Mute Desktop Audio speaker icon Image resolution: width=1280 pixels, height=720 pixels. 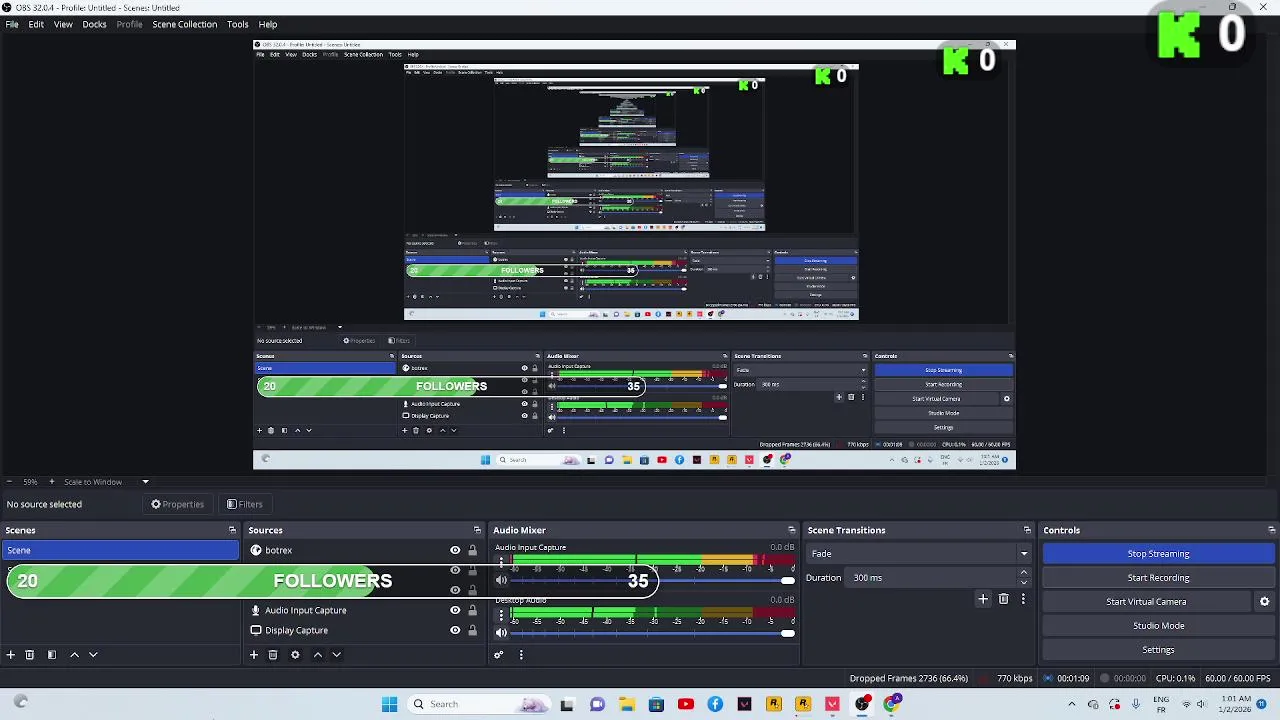pyautogui.click(x=501, y=633)
